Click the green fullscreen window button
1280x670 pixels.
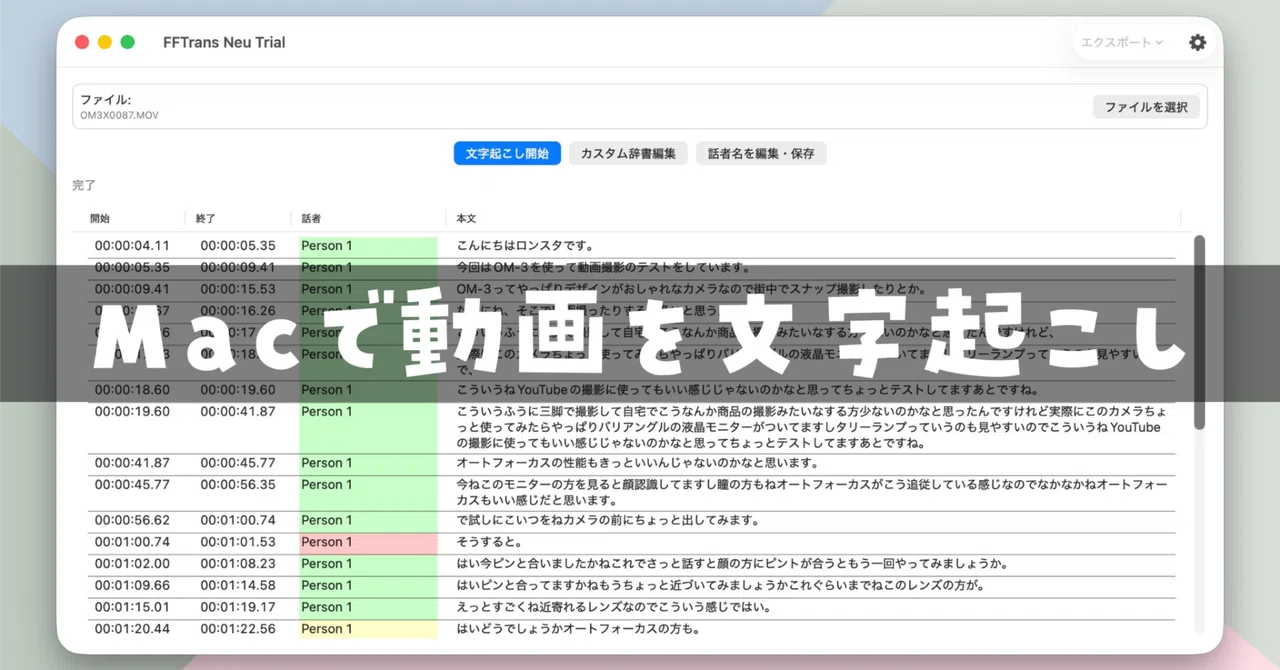coord(128,42)
